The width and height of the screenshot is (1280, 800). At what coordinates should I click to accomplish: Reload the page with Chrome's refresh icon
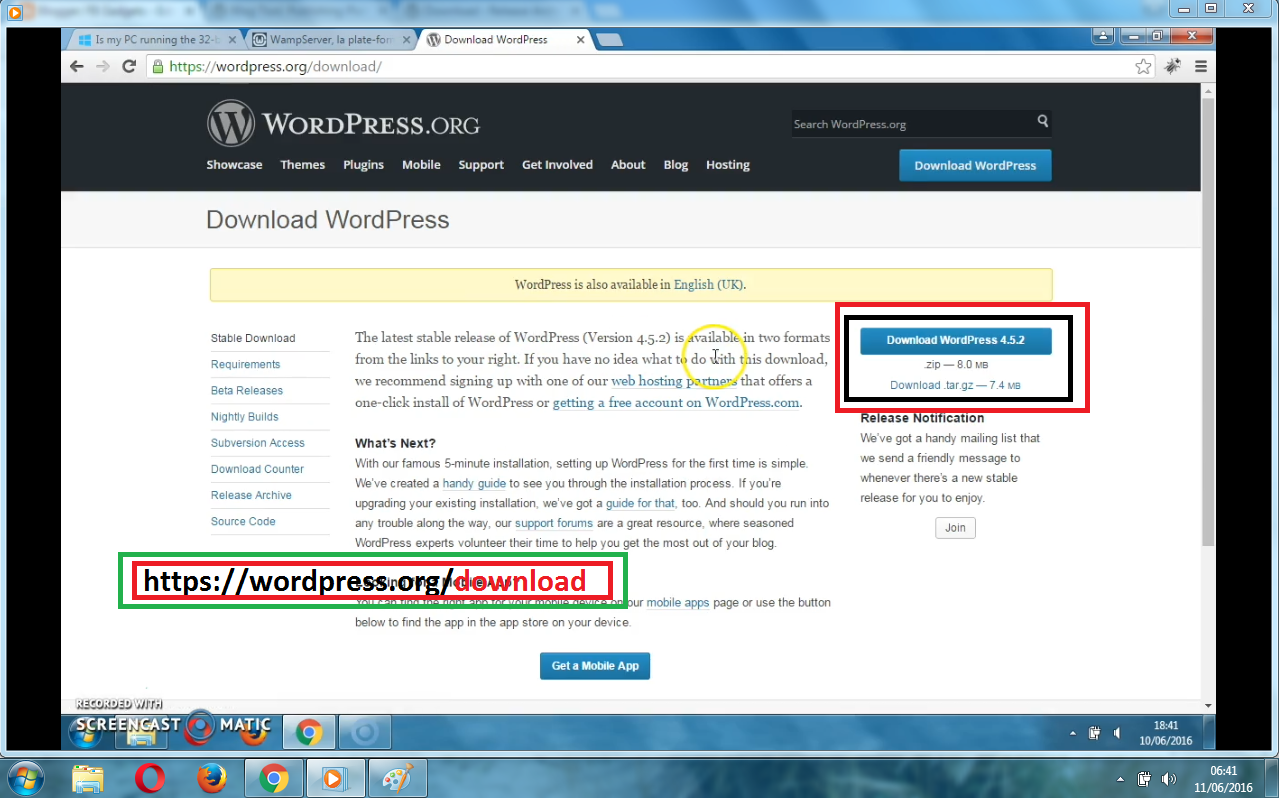129,67
